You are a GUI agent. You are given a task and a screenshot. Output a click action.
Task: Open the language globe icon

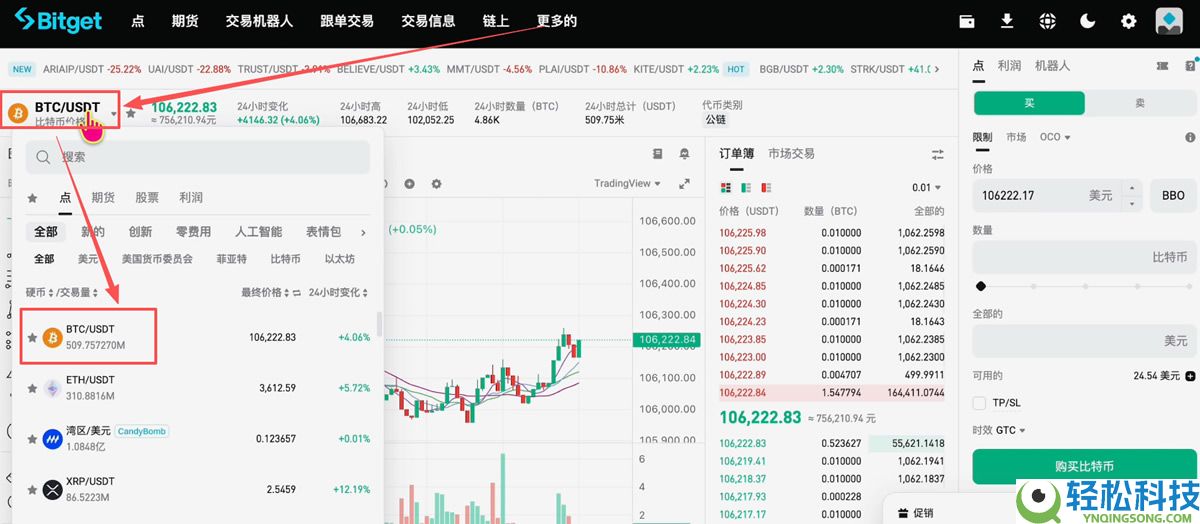[1047, 21]
